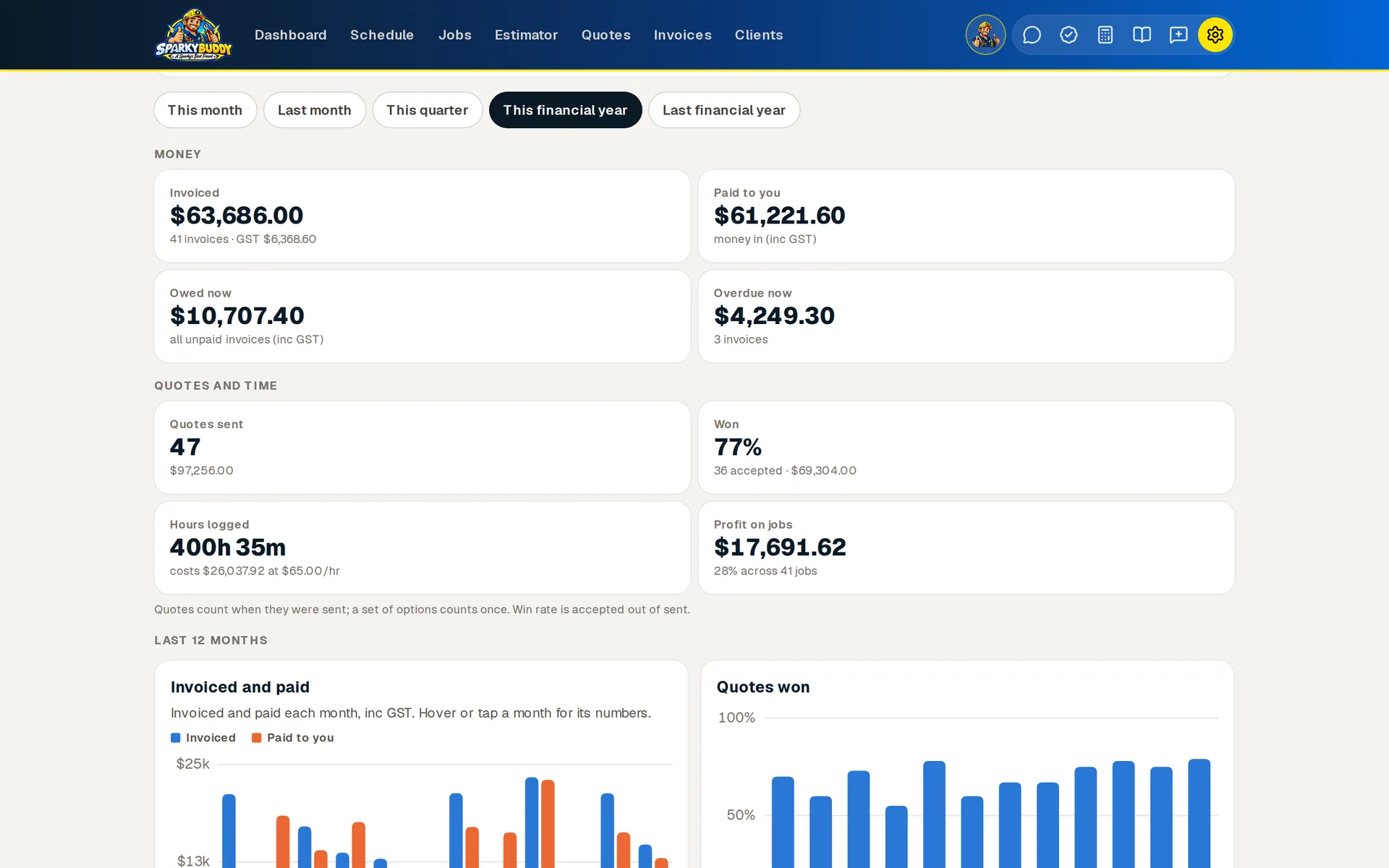Go to the Clients page
This screenshot has width=1389, height=868.
point(759,35)
